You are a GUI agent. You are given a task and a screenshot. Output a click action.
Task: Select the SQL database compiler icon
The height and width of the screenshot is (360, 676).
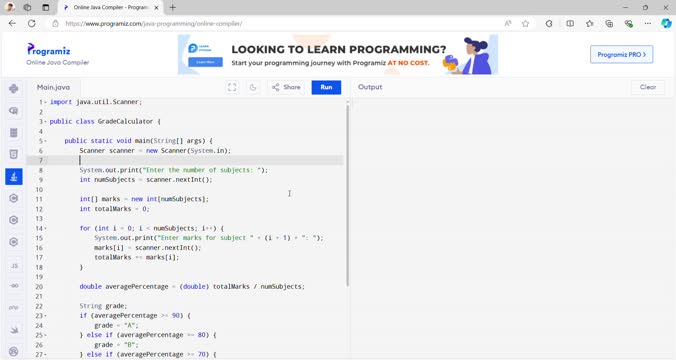pyautogui.click(x=14, y=133)
